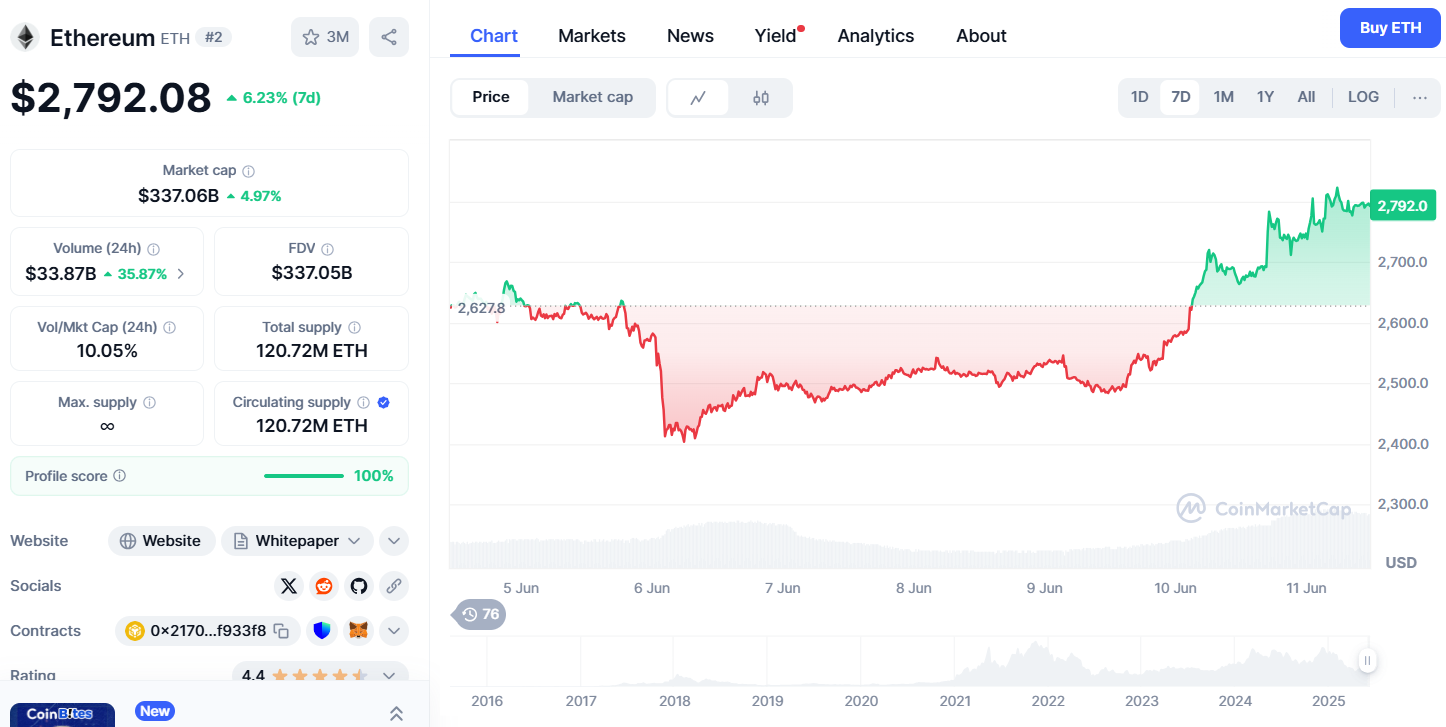Click the timeline range slider handle
Screen dimensions: 1446x727
(x=1367, y=660)
